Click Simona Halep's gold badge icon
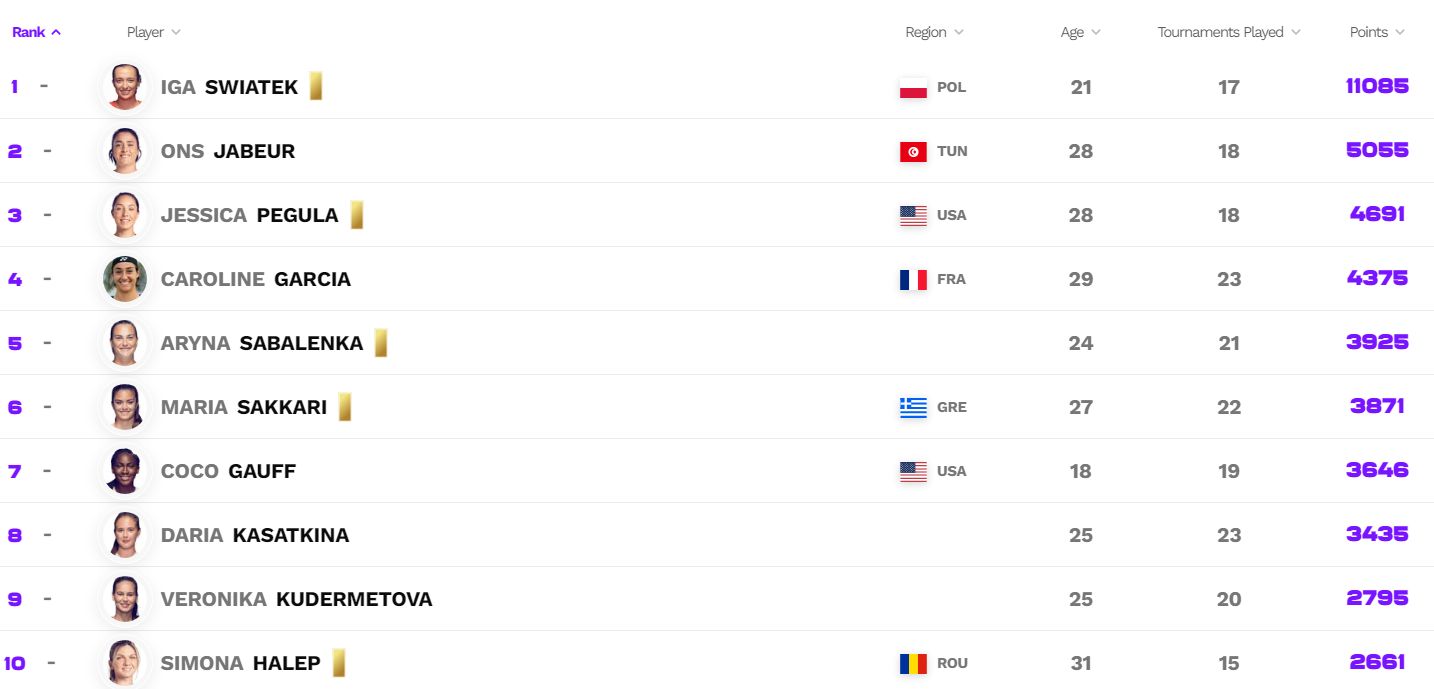This screenshot has width=1434, height=689. (339, 663)
